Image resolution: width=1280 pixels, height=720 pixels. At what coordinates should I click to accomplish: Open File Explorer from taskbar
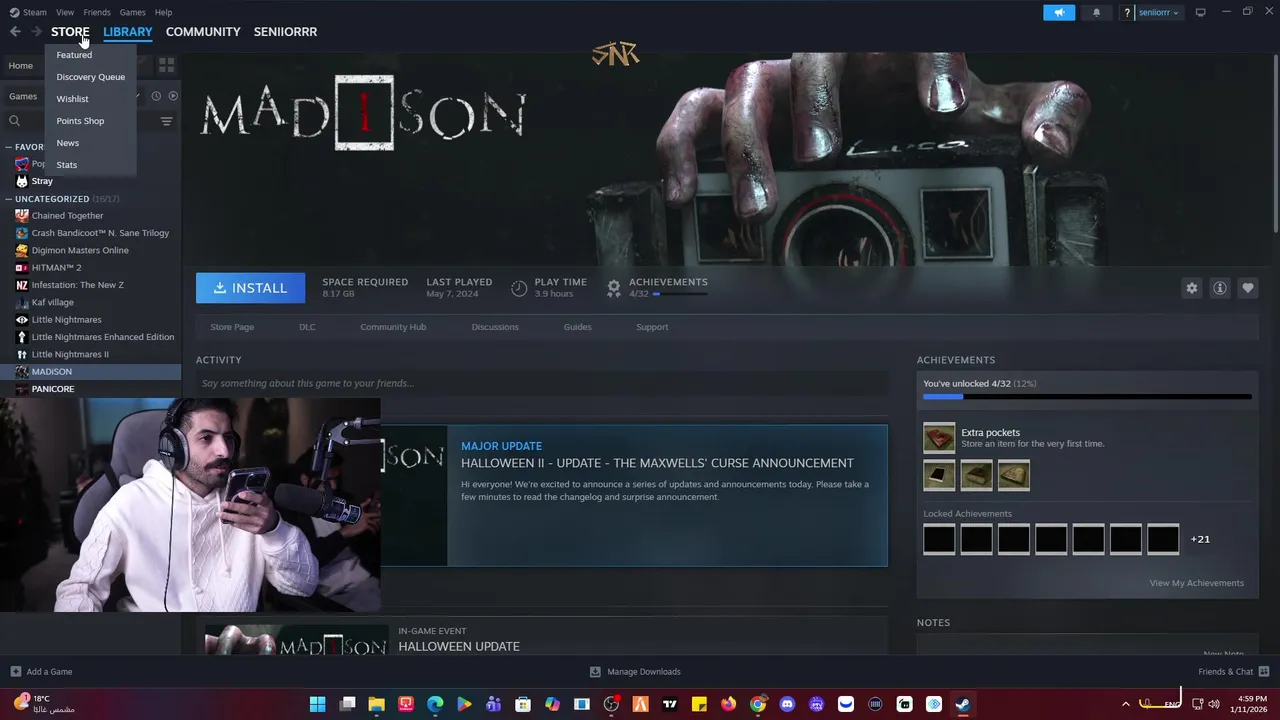(376, 704)
